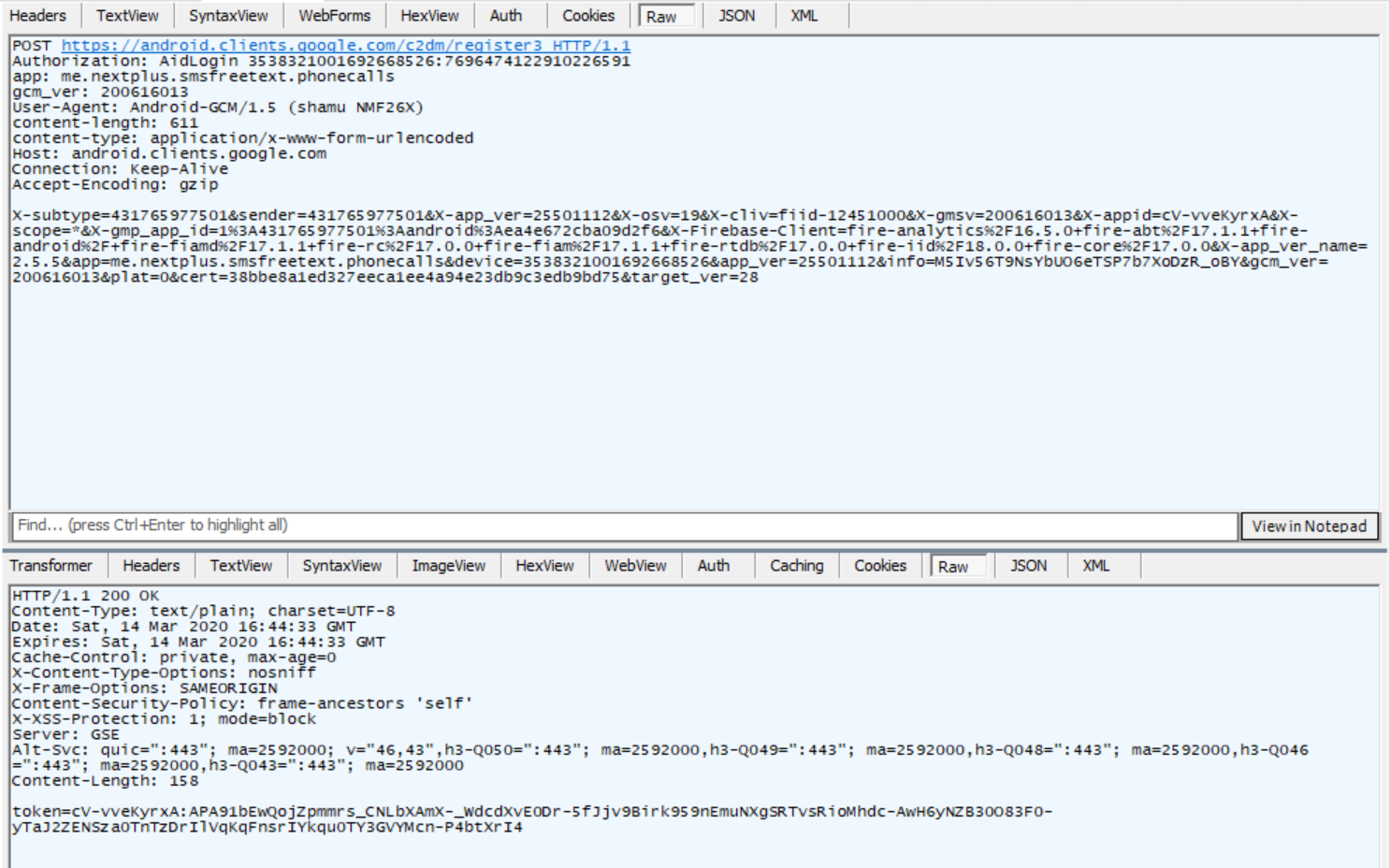
Task: Show the request HexView tab
Action: tap(429, 16)
